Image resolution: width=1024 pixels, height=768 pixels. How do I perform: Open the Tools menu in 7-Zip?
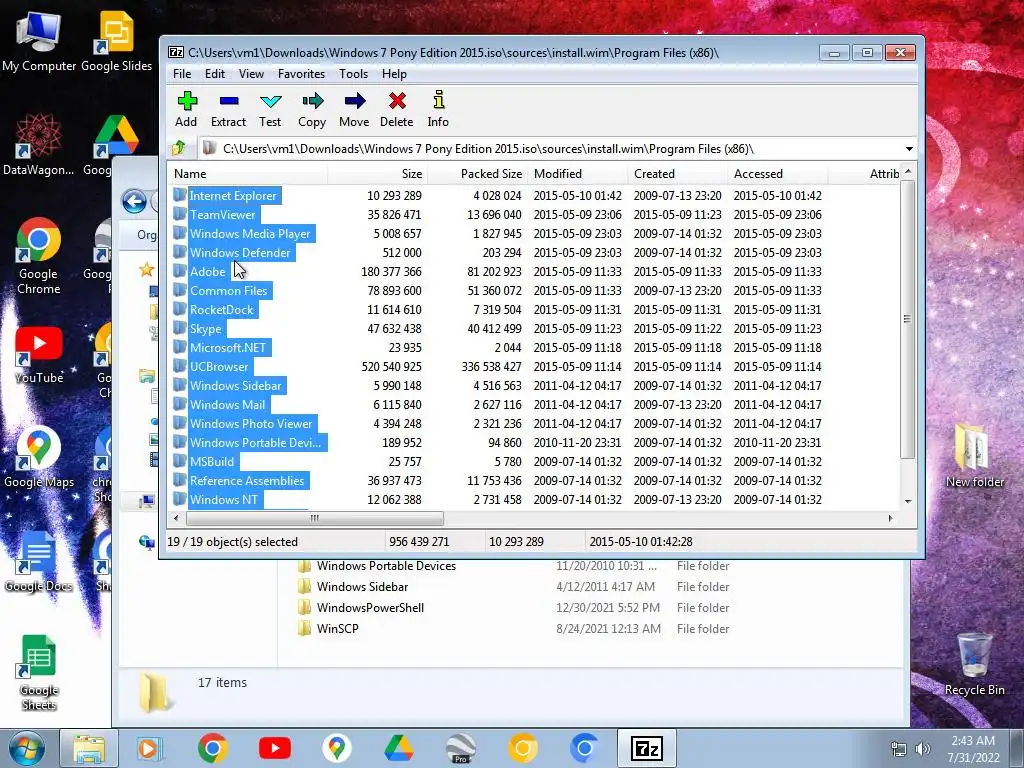[x=353, y=74]
